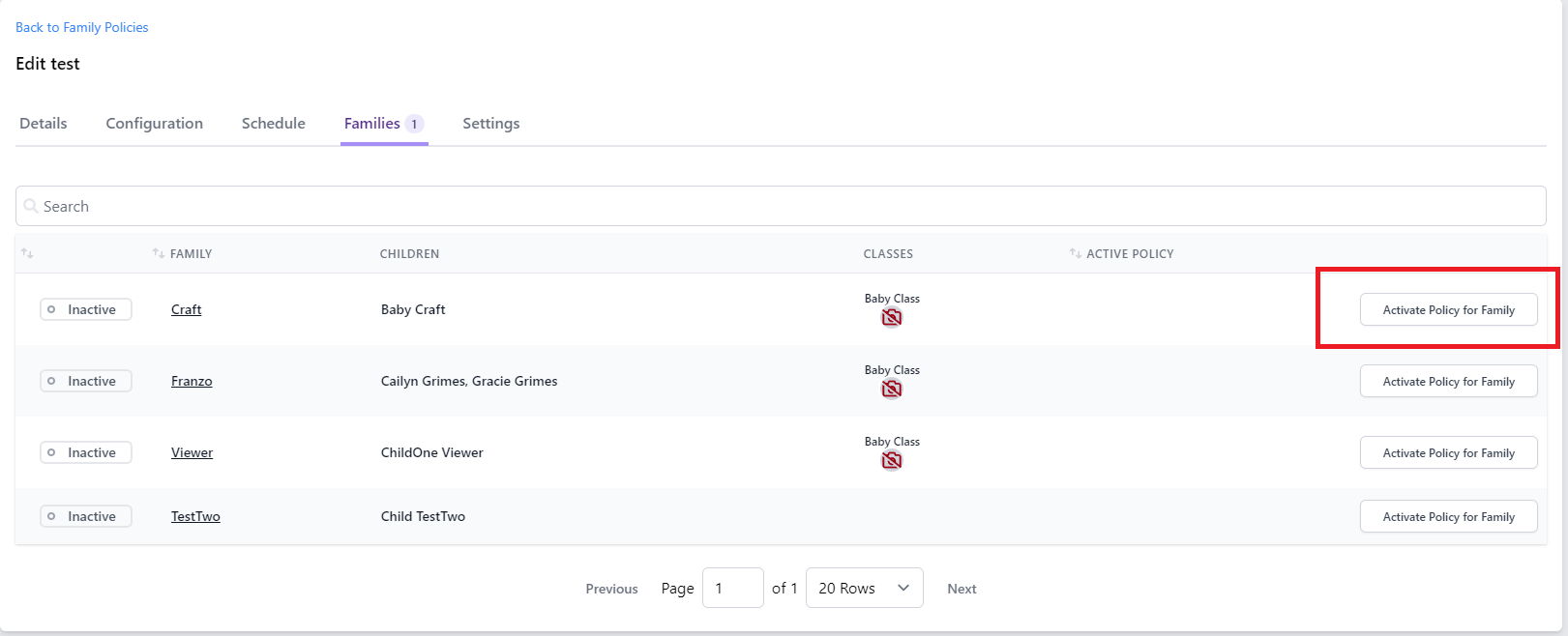Toggle Inactive status for Viewer family
Viewport: 1568px width, 636px height.
[x=85, y=452]
